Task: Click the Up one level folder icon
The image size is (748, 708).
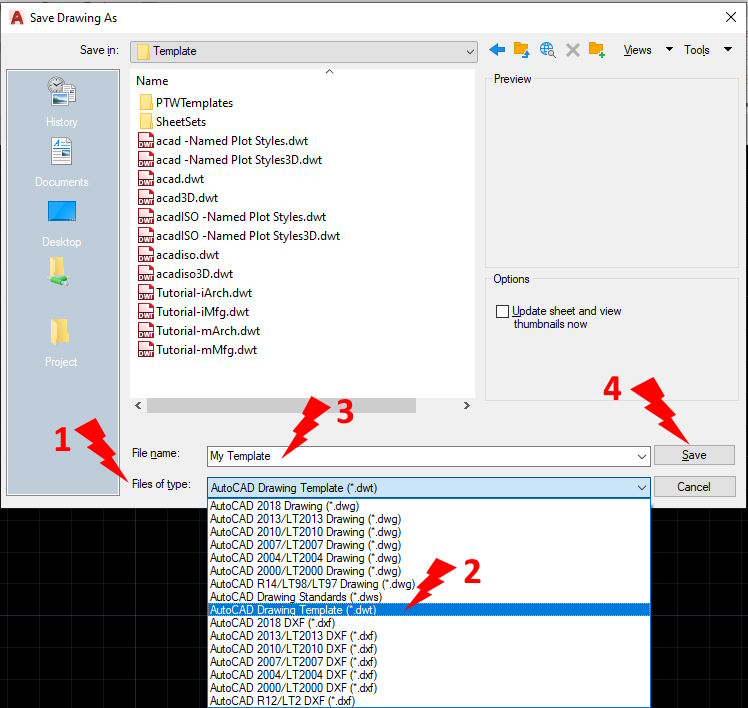Action: (x=521, y=50)
